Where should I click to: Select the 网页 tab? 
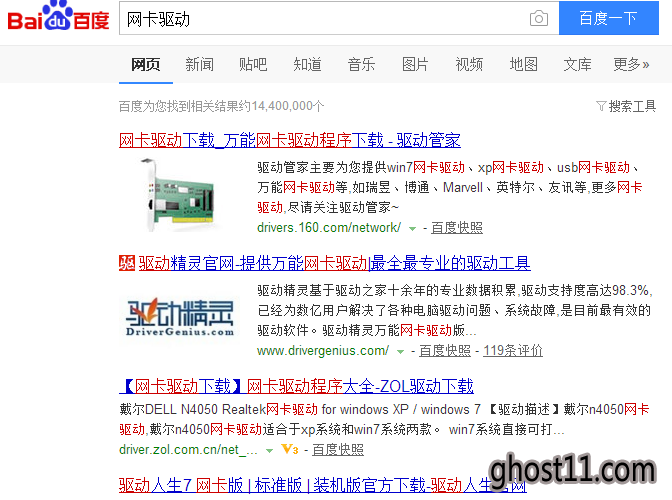(146, 64)
